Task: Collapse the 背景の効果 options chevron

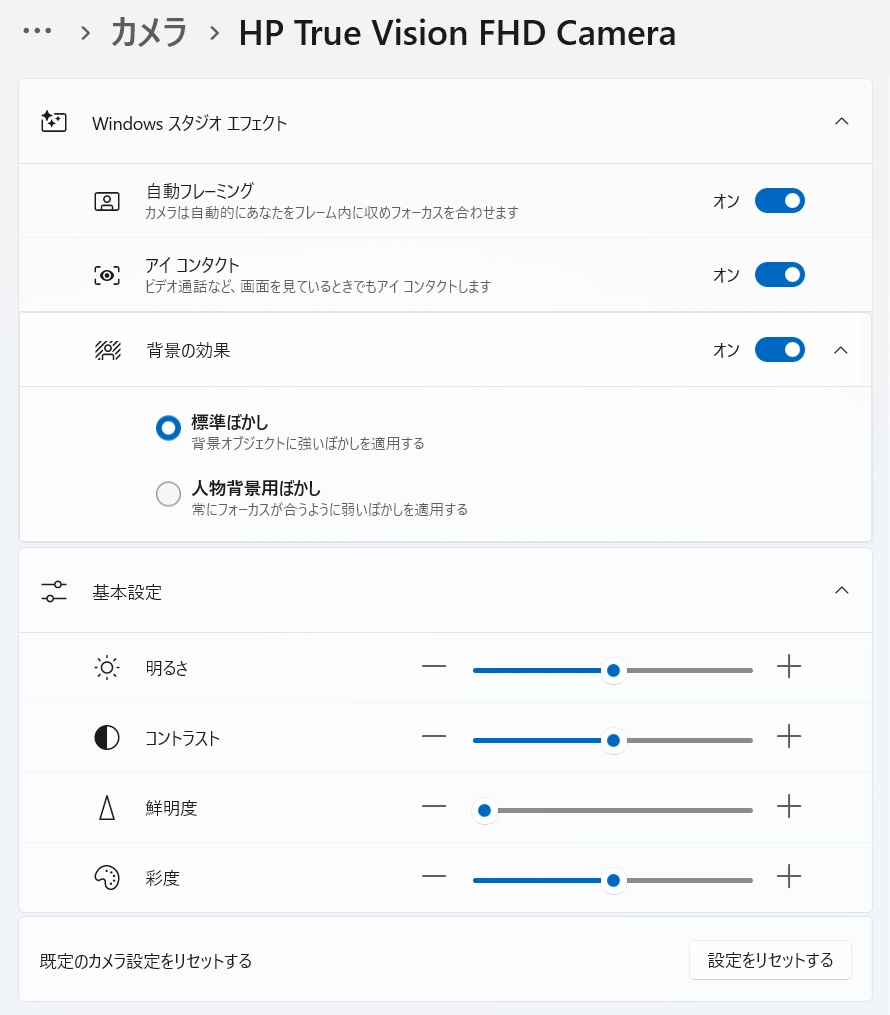Action: 841,350
